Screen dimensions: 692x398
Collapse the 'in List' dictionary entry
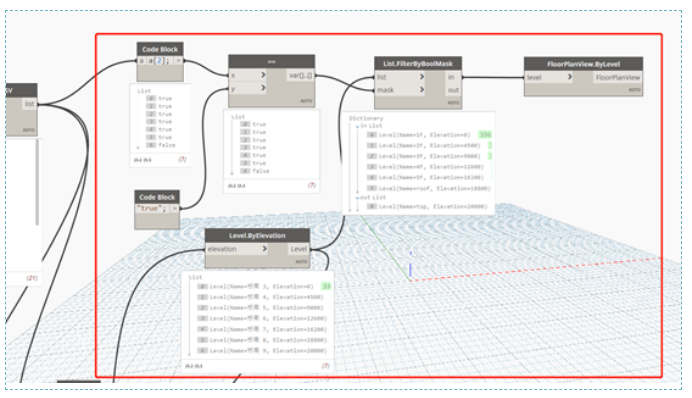click(357, 126)
